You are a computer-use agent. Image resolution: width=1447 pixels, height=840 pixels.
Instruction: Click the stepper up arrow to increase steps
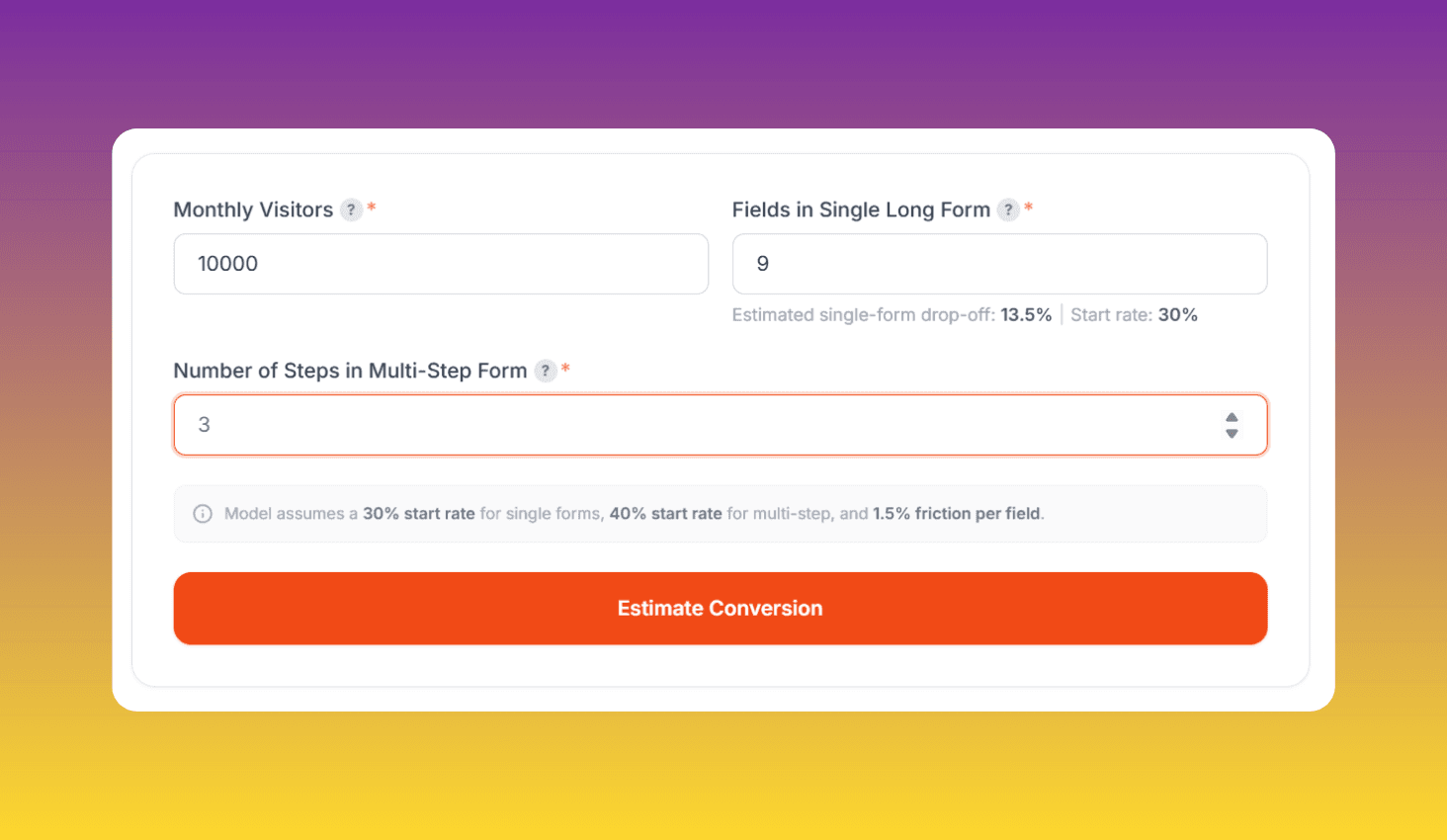pyautogui.click(x=1232, y=416)
